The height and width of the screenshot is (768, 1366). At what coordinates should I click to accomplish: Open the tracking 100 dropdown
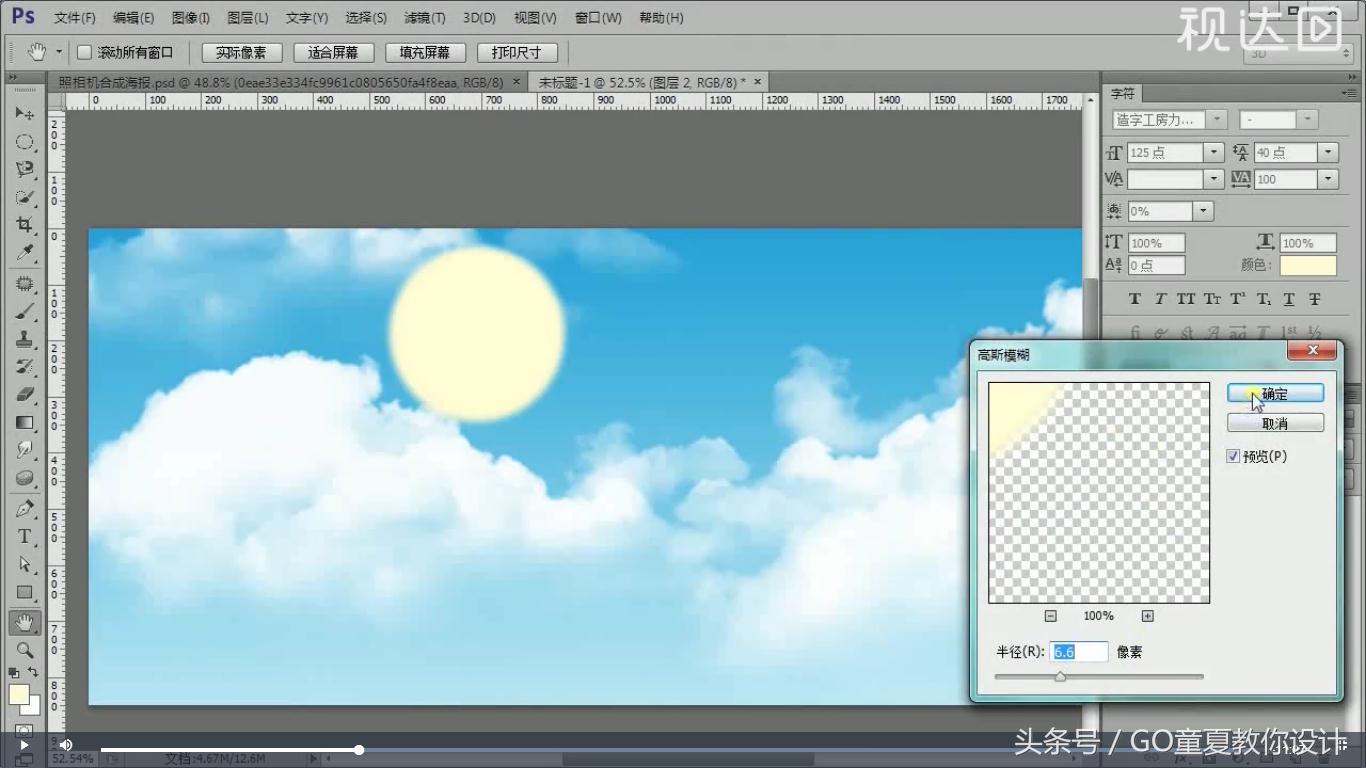click(1328, 179)
